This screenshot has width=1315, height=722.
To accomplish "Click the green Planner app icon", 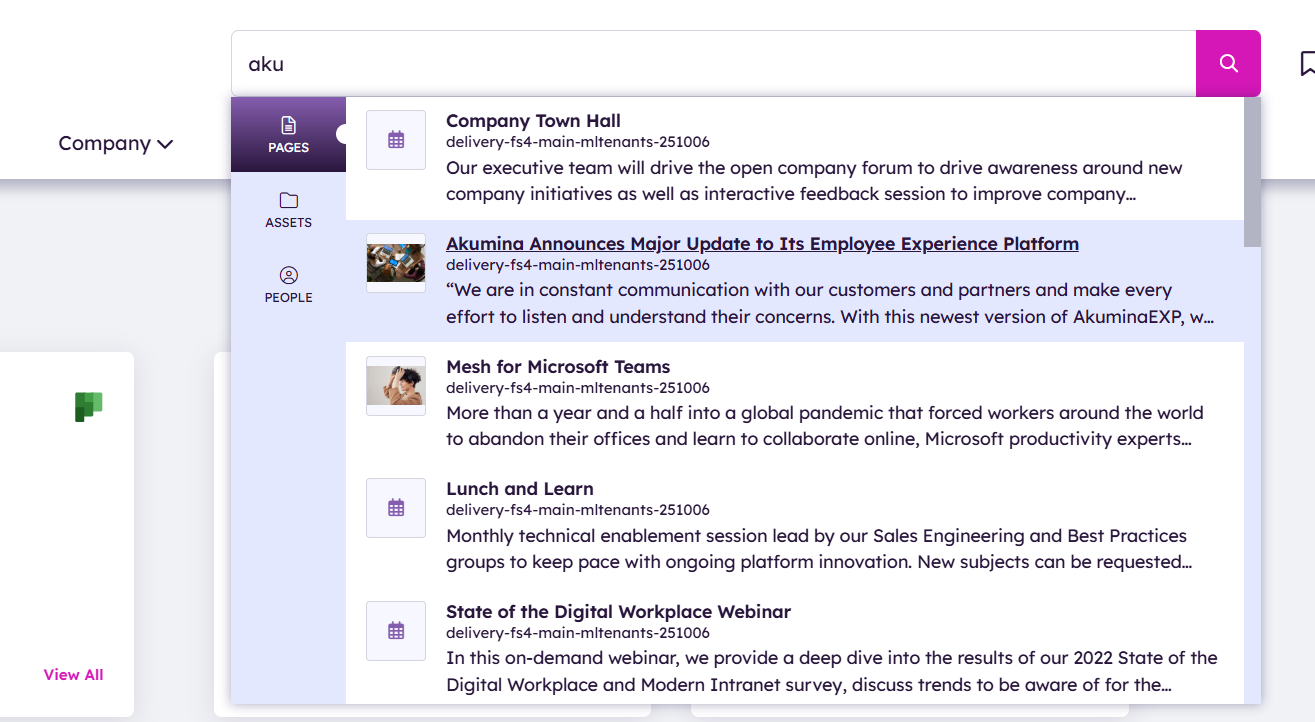I will tap(89, 407).
